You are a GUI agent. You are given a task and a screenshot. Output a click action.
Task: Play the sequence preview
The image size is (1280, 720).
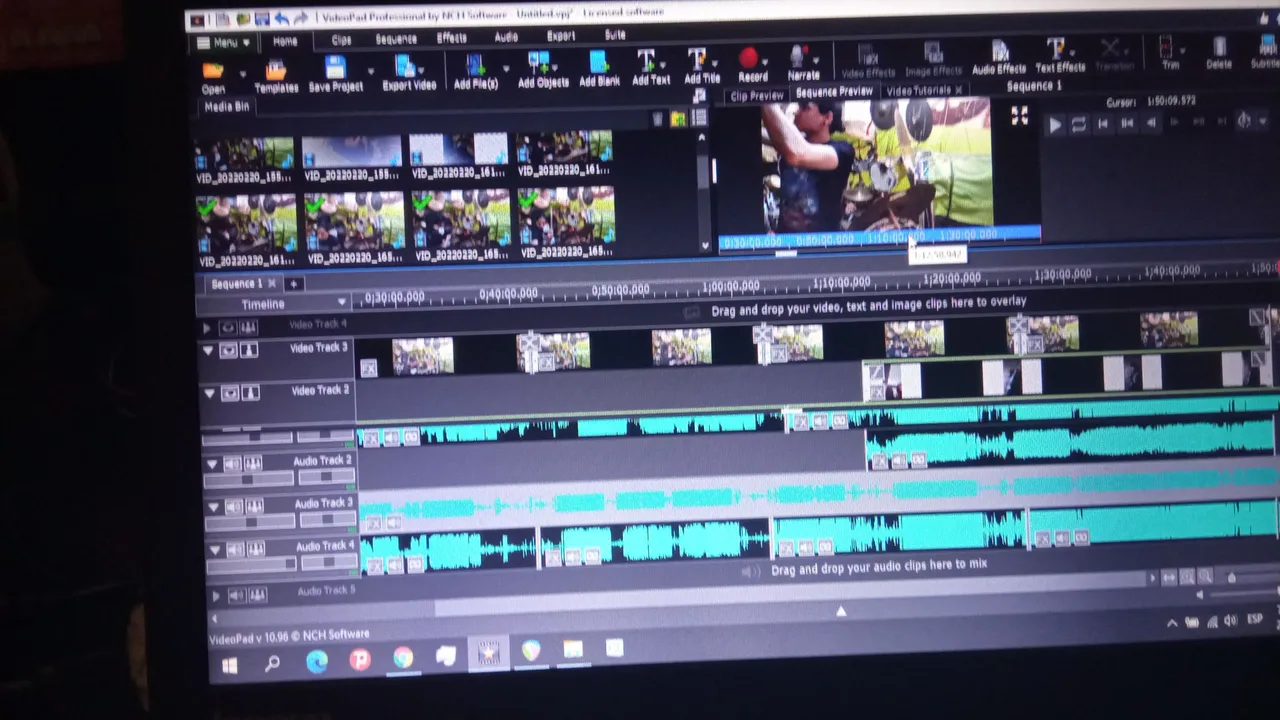tap(1054, 125)
